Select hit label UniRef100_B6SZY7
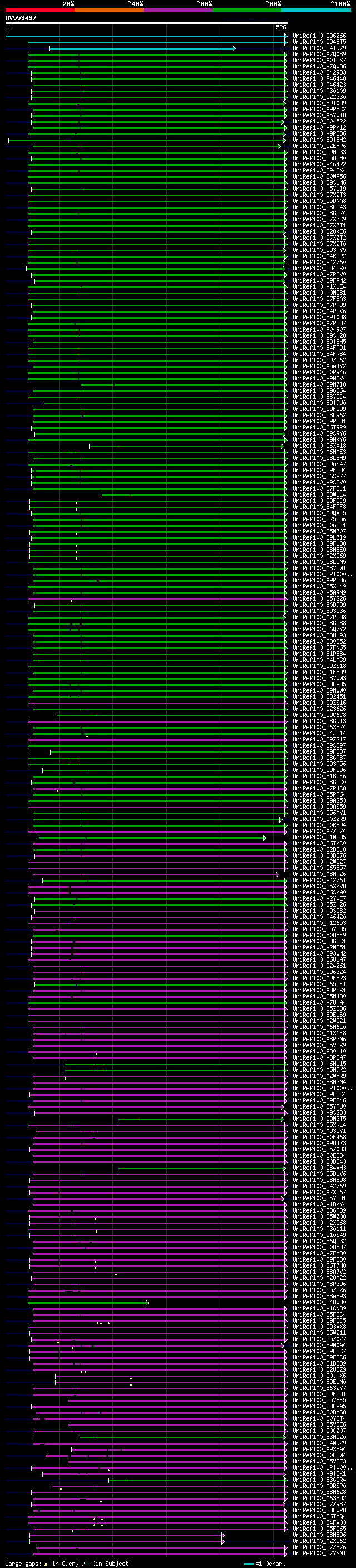356x1568 pixels. pyautogui.click(x=319, y=1388)
